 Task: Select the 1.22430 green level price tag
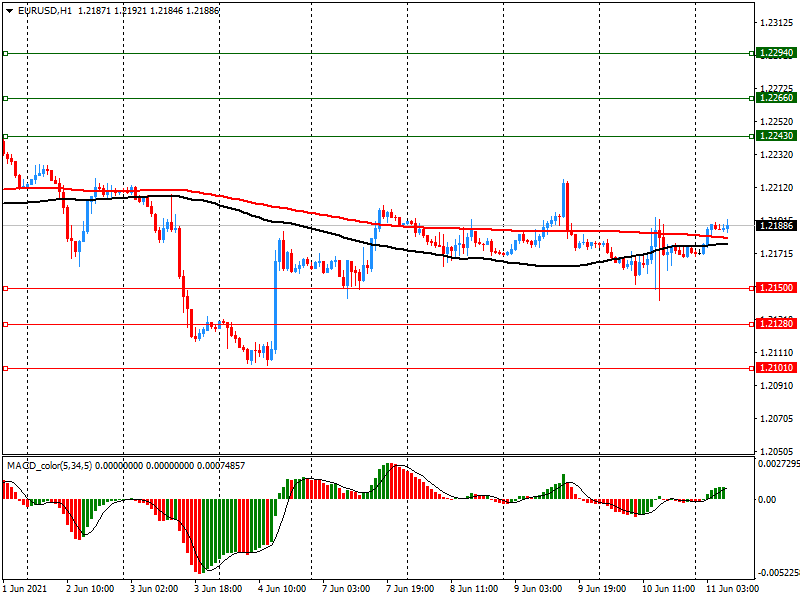pos(776,136)
